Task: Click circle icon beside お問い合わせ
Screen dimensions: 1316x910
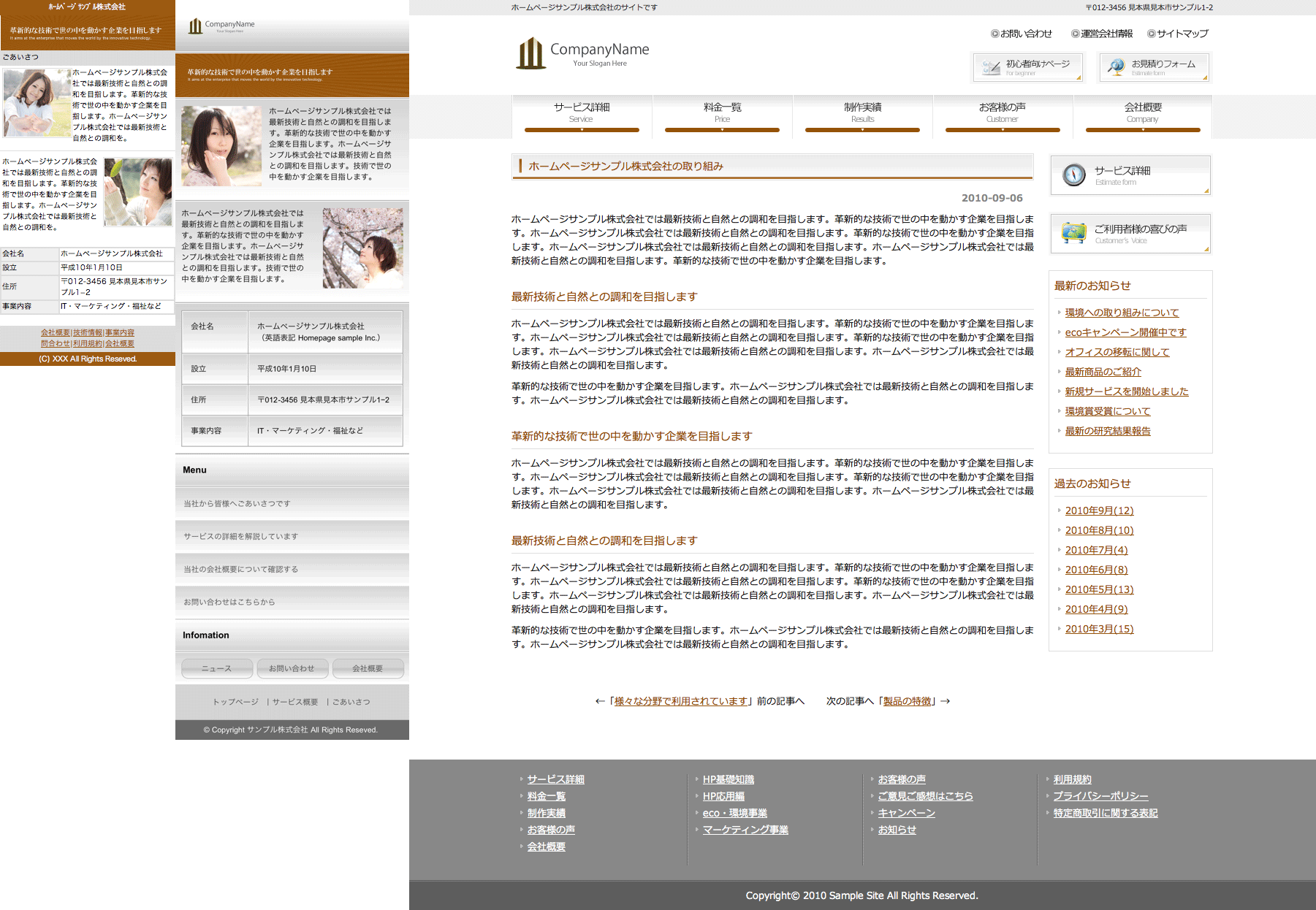Action: click(x=994, y=34)
